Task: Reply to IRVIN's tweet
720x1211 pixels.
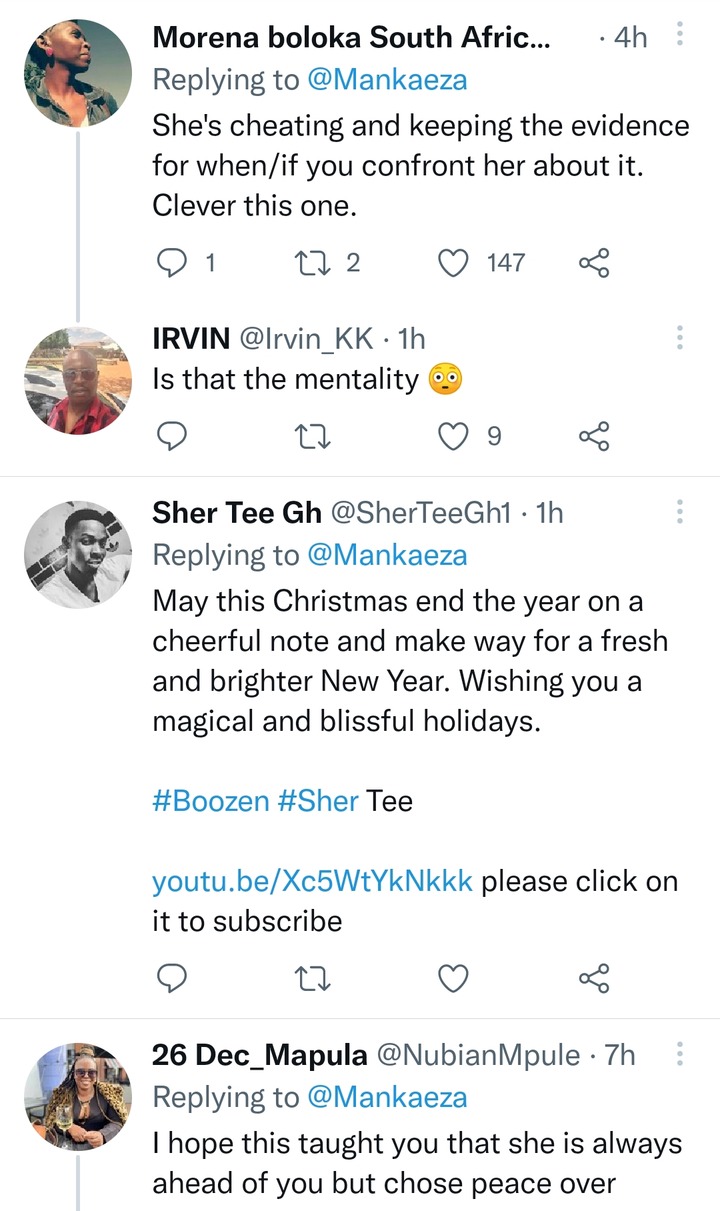Action: tap(172, 435)
